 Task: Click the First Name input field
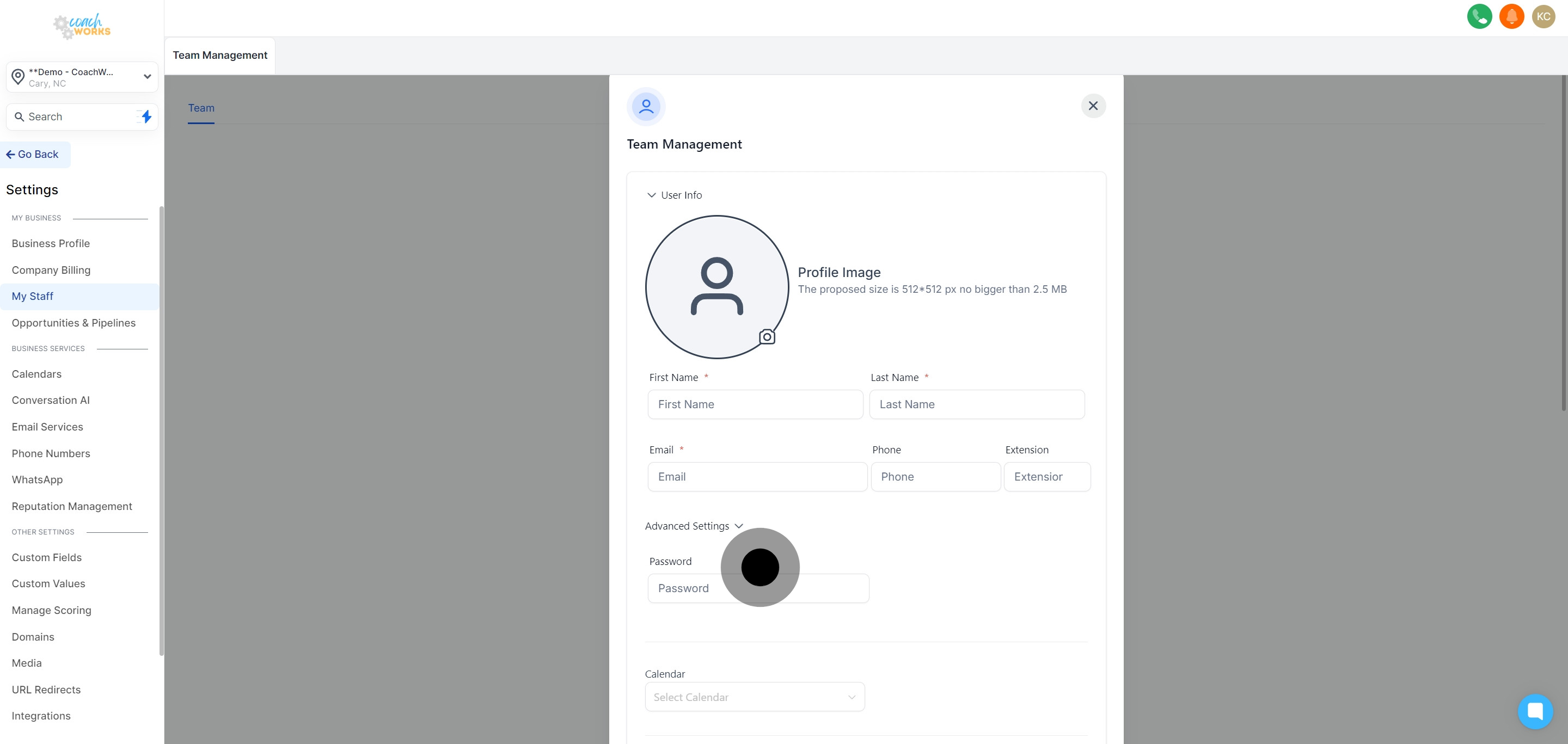(755, 404)
